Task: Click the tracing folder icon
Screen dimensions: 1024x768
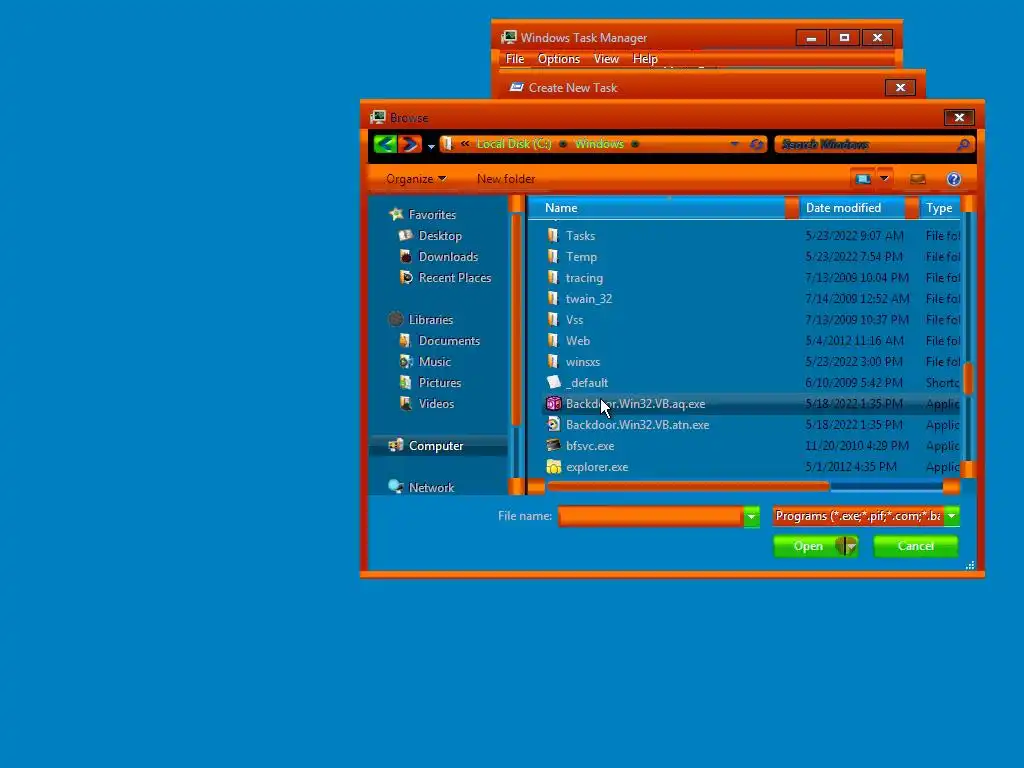Action: [x=553, y=278]
